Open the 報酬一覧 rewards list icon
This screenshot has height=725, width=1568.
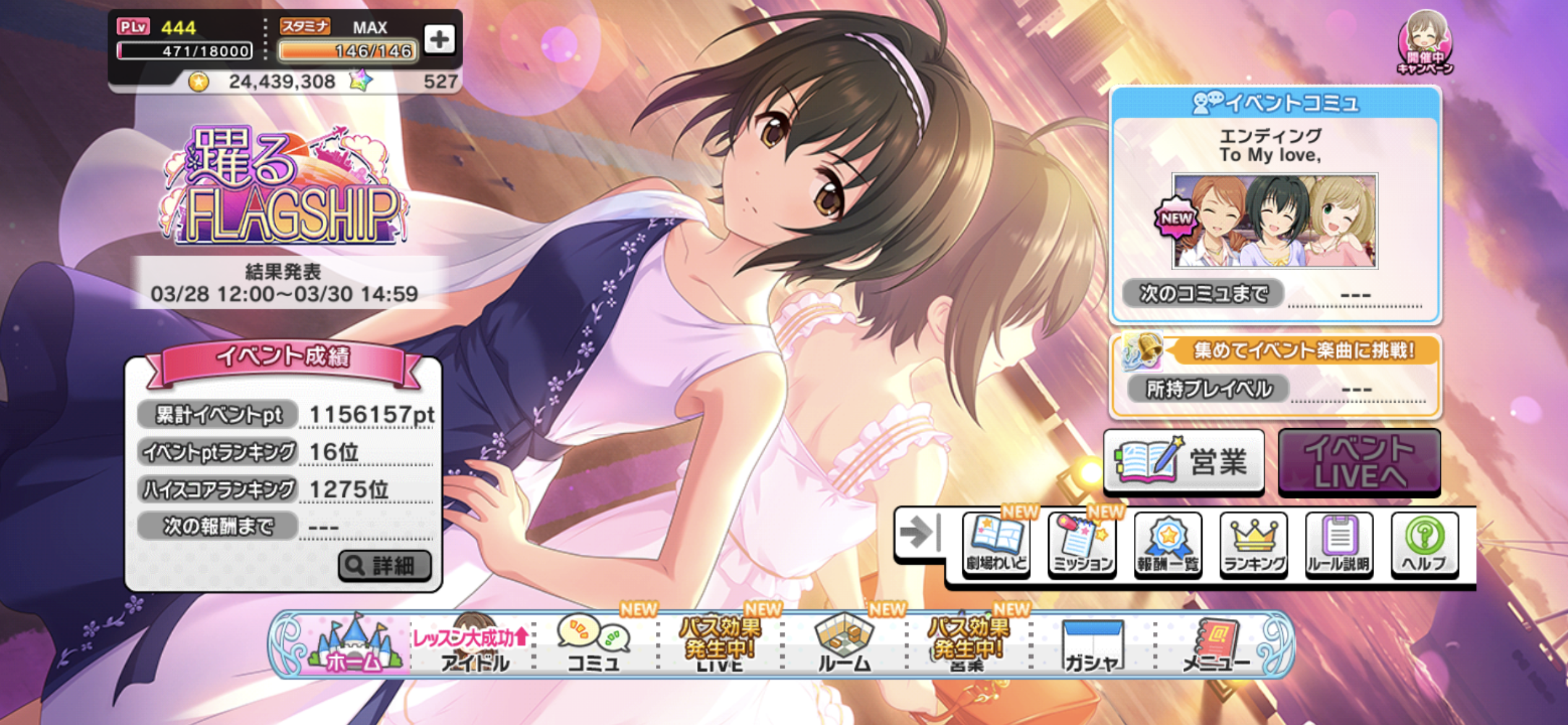[1167, 545]
